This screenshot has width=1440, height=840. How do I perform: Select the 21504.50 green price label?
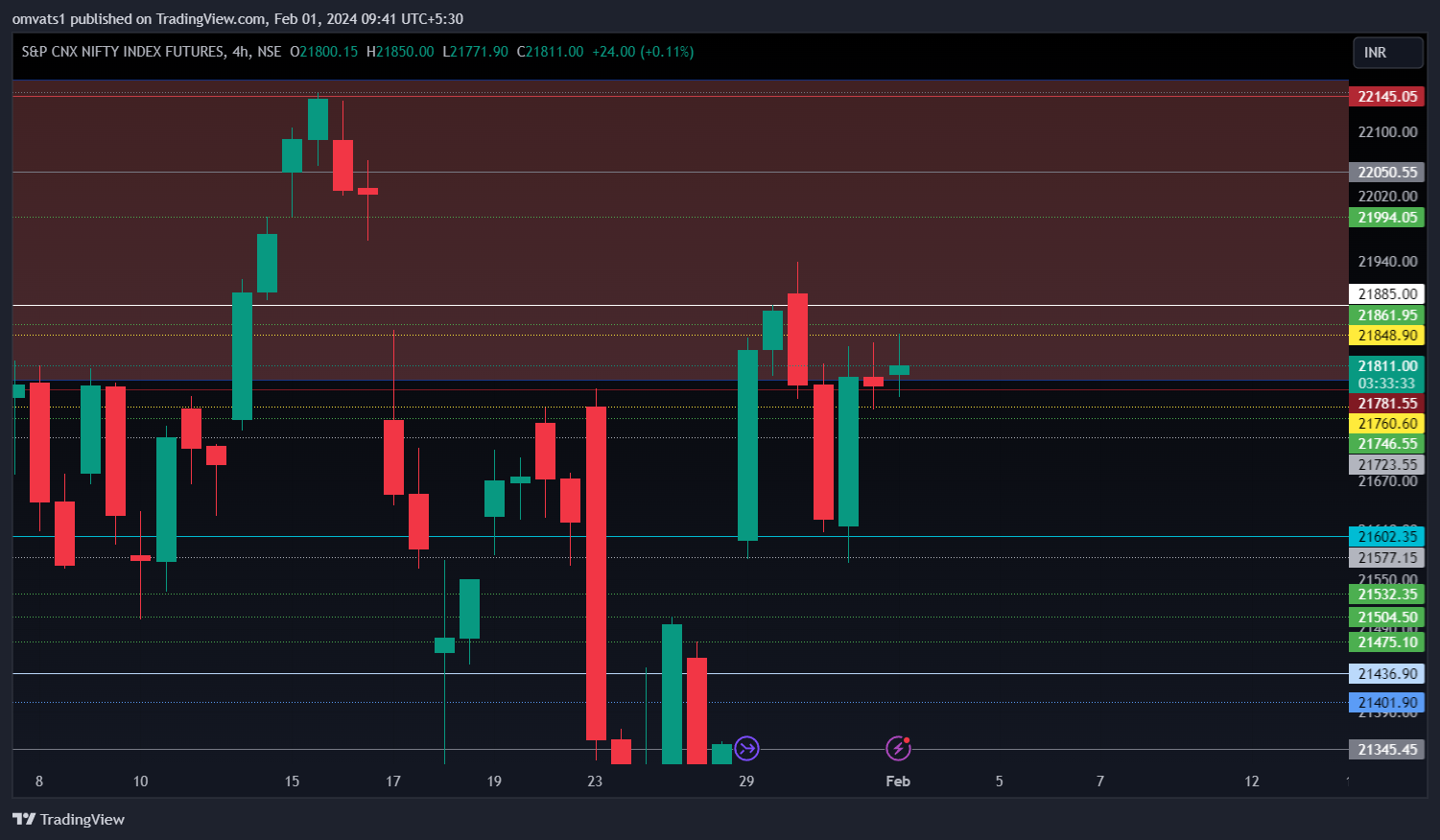coord(1386,618)
